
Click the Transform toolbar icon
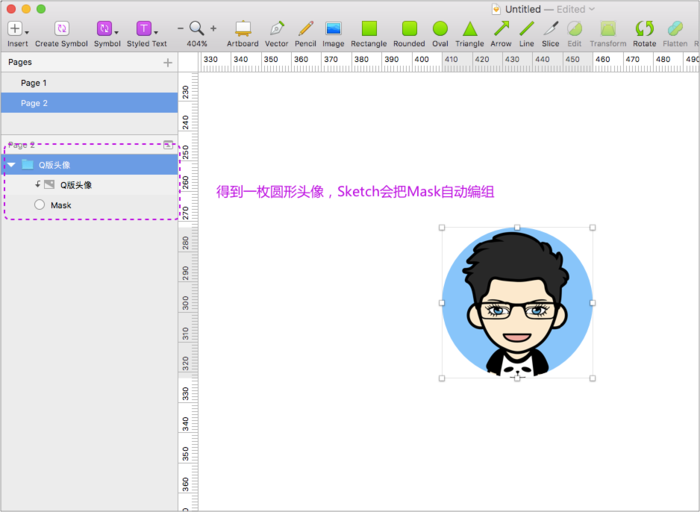click(x=608, y=29)
